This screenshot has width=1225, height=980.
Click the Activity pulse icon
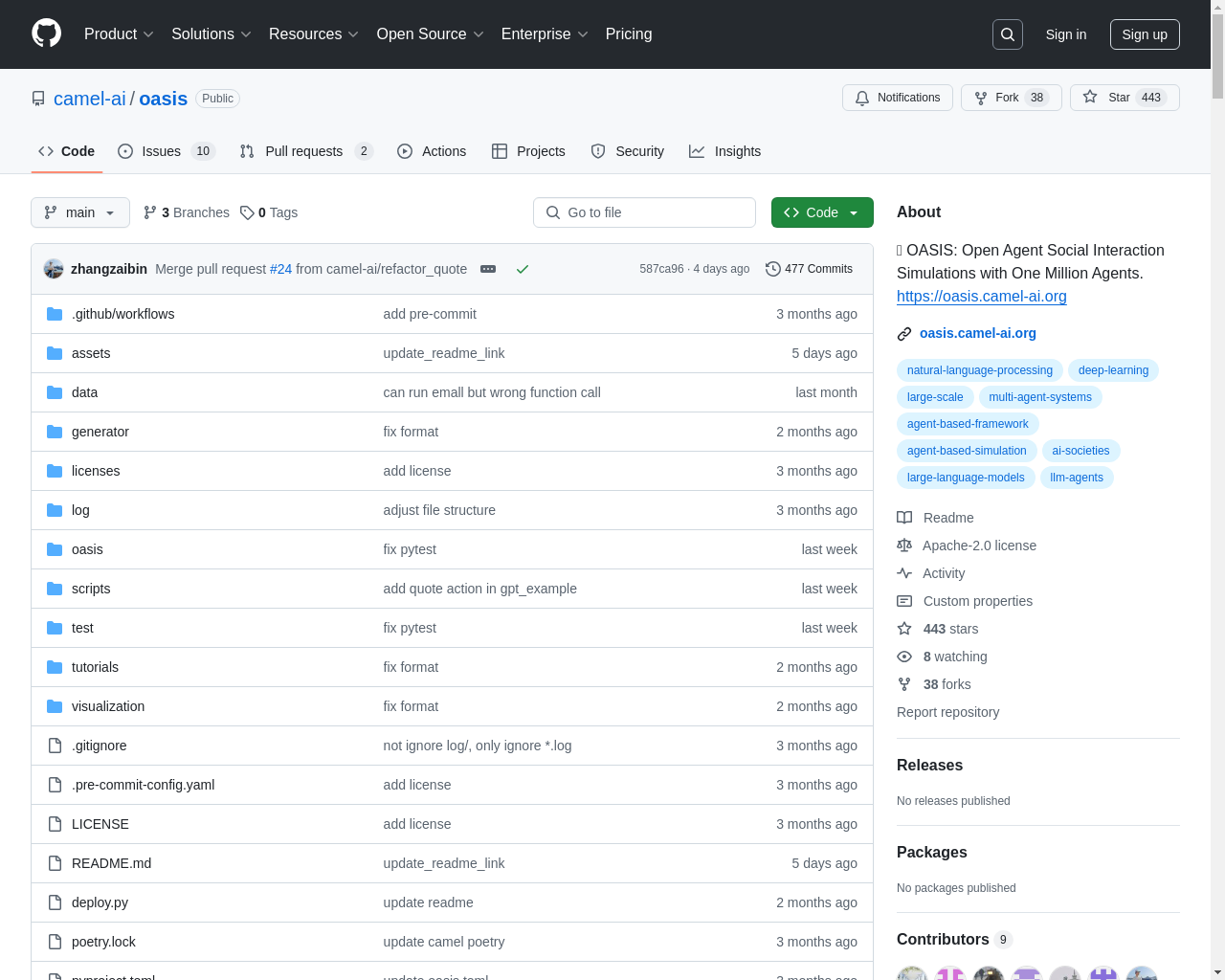[904, 573]
